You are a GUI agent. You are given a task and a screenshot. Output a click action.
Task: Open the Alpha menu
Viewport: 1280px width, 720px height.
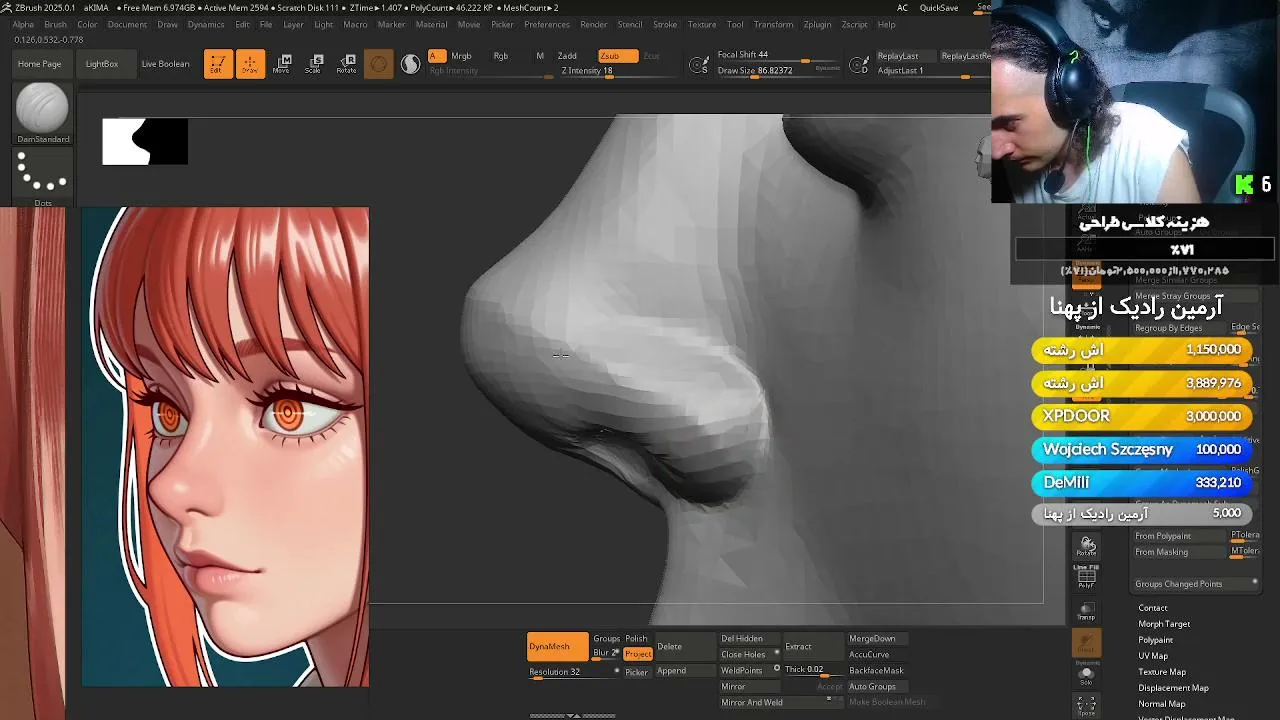point(22,24)
